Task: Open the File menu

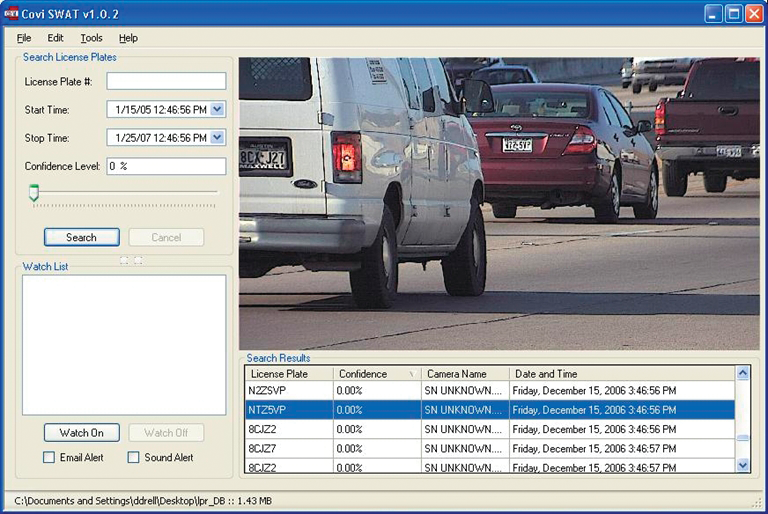Action: click(x=24, y=38)
